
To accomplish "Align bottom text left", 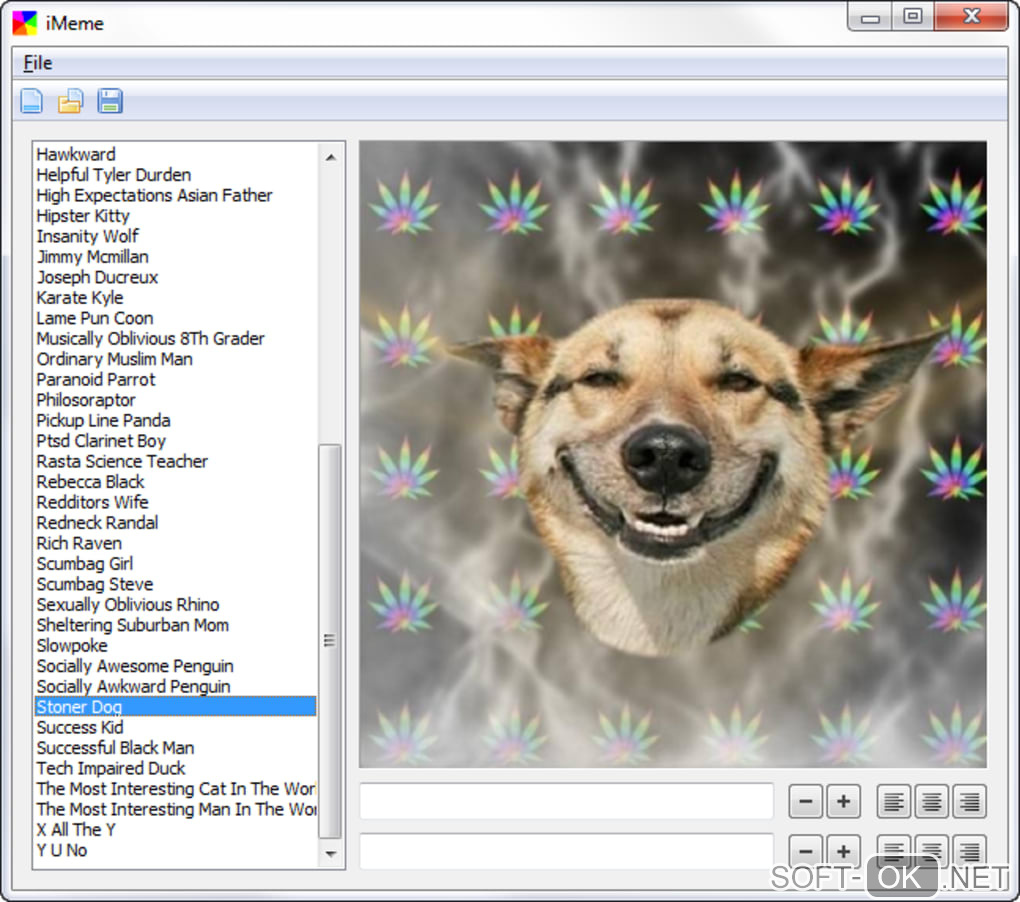I will (893, 851).
